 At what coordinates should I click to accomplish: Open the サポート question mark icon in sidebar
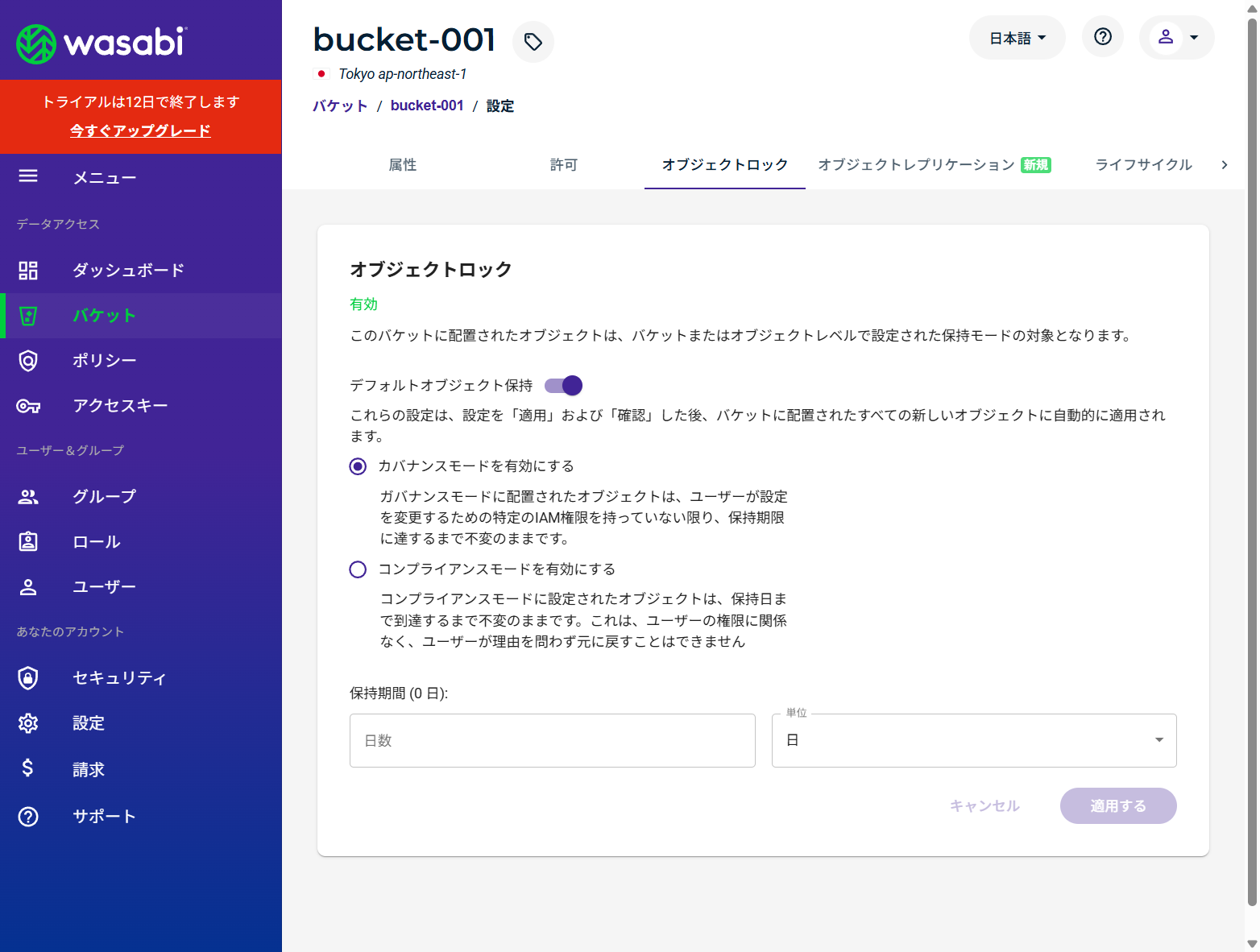point(28,817)
